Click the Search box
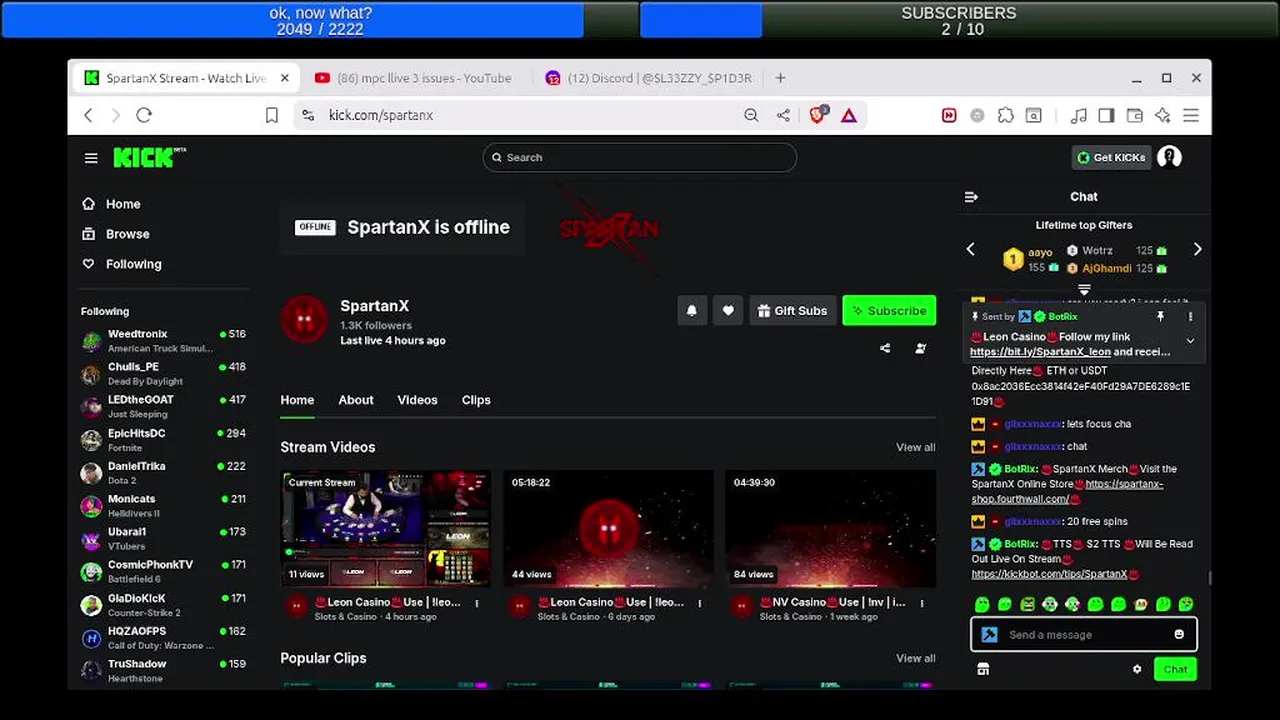Viewport: 1280px width, 720px height. click(x=640, y=157)
